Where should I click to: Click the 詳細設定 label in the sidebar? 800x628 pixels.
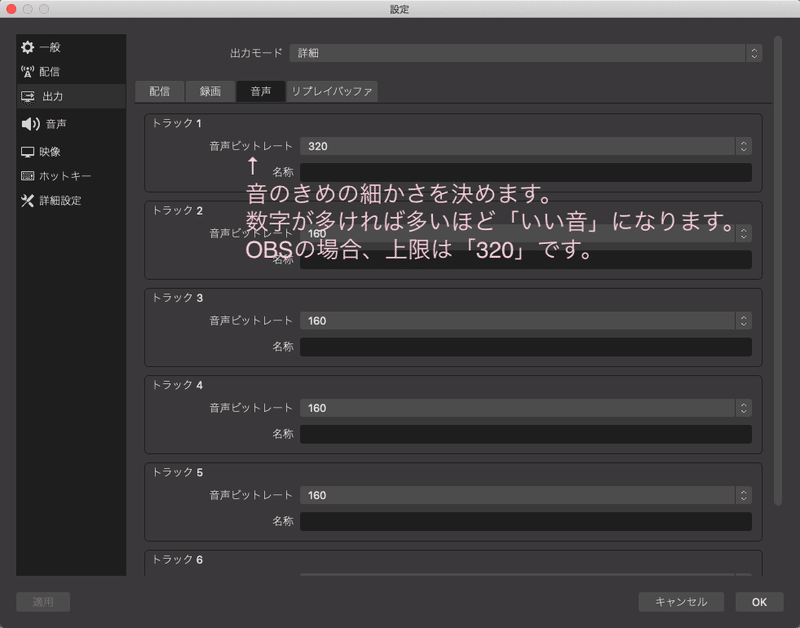pyautogui.click(x=61, y=200)
